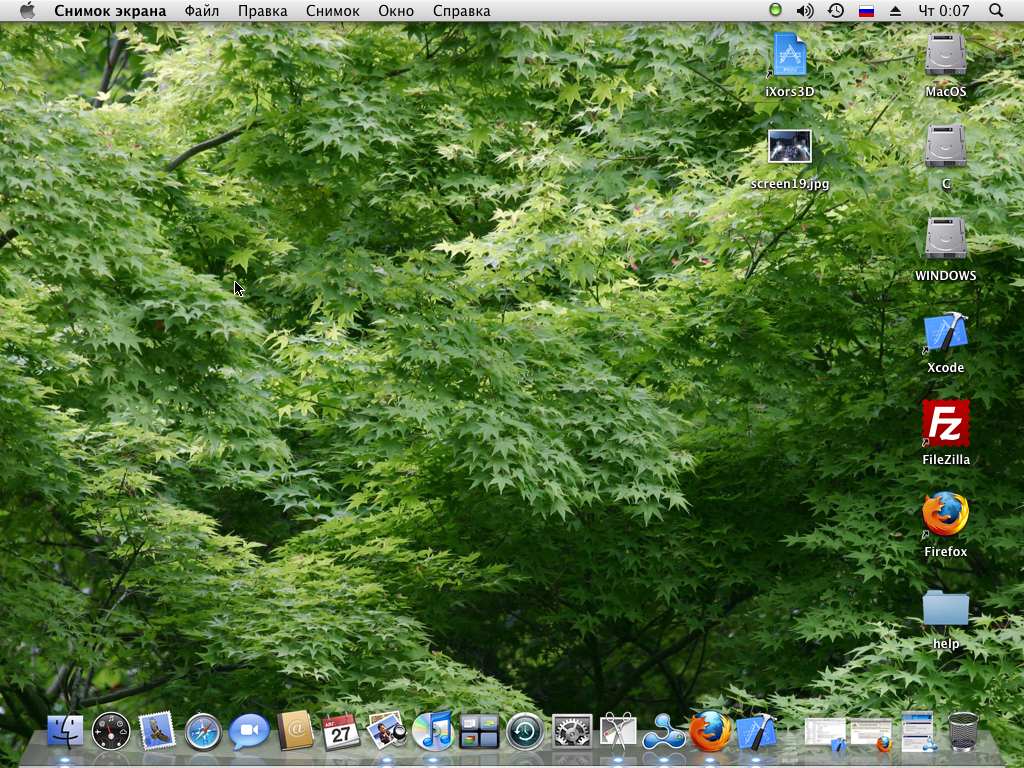This screenshot has height=768, width=1024.
Task: Open the Снимок menu
Action: pyautogui.click(x=333, y=11)
